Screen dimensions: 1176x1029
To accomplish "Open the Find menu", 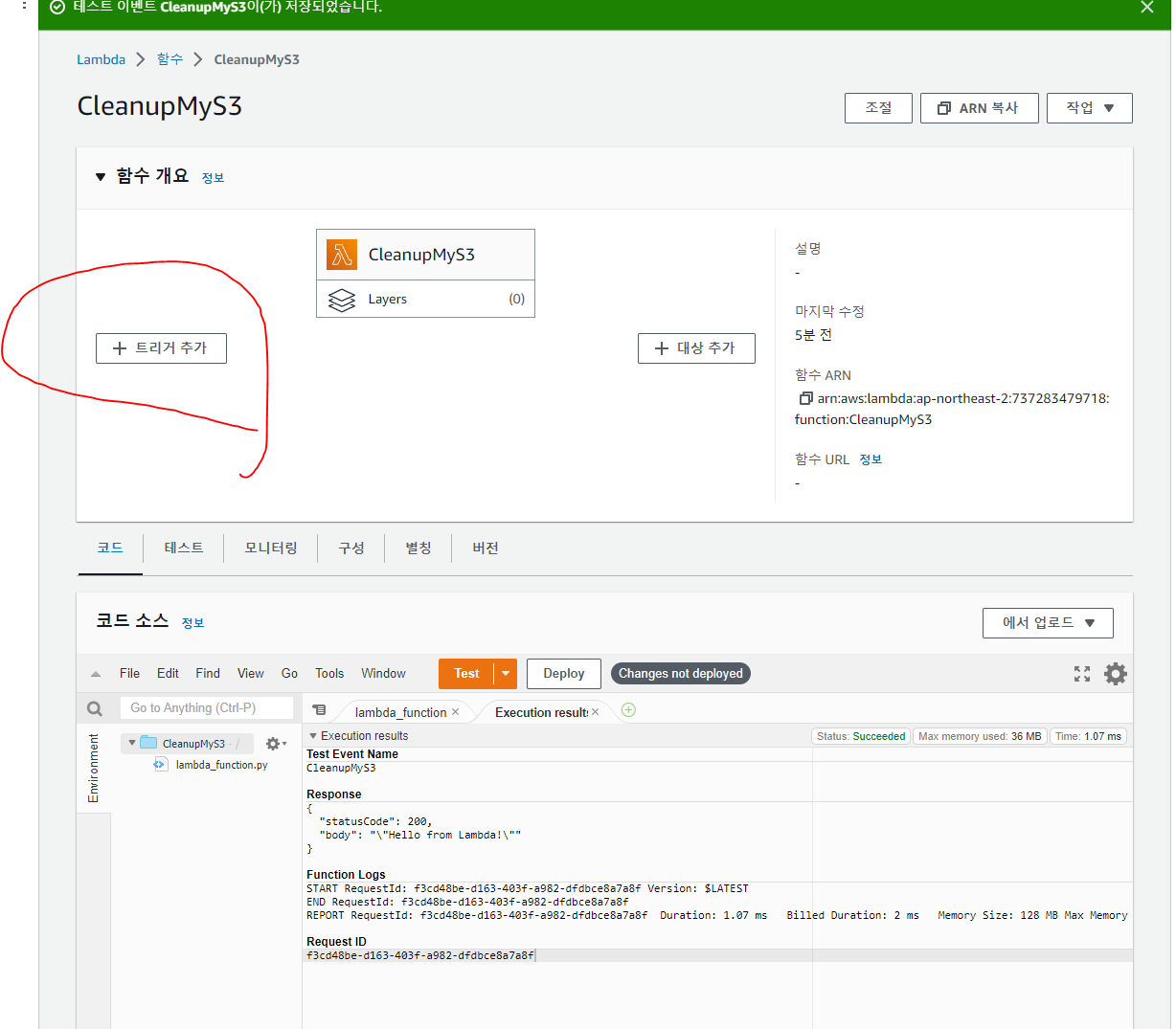I will [x=208, y=674].
